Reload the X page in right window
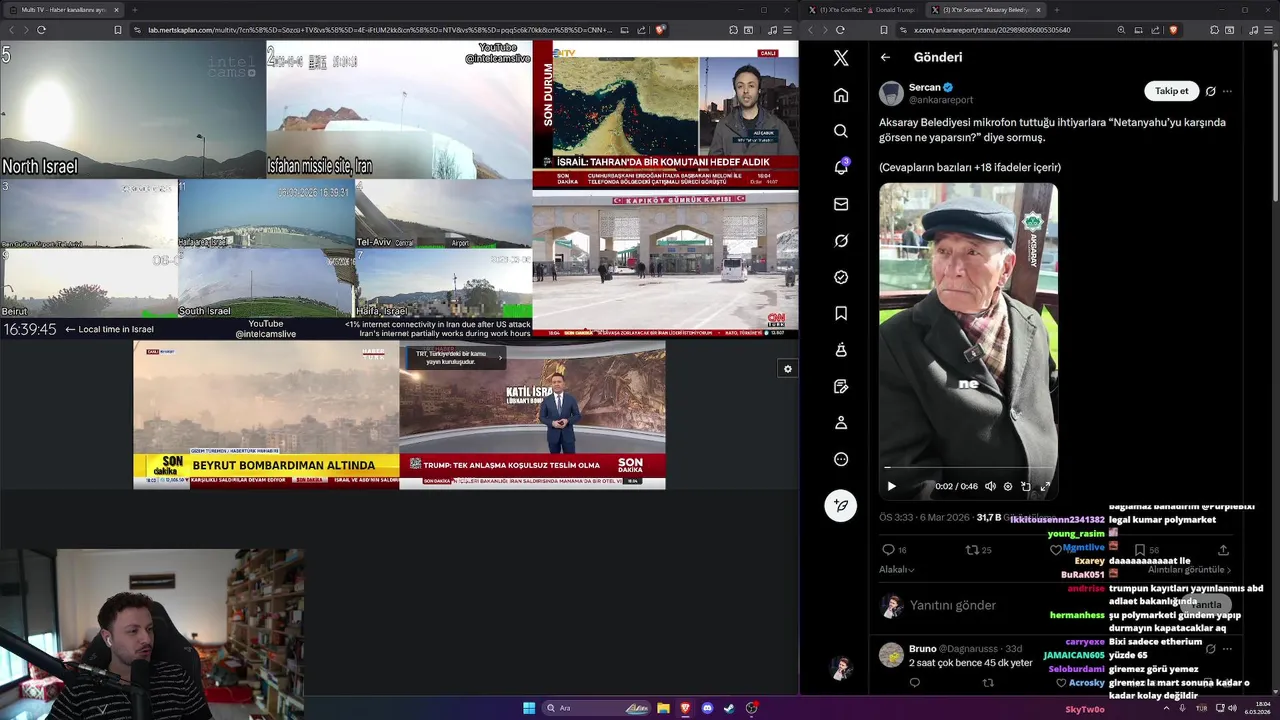The width and height of the screenshot is (1280, 720). pyautogui.click(x=840, y=30)
